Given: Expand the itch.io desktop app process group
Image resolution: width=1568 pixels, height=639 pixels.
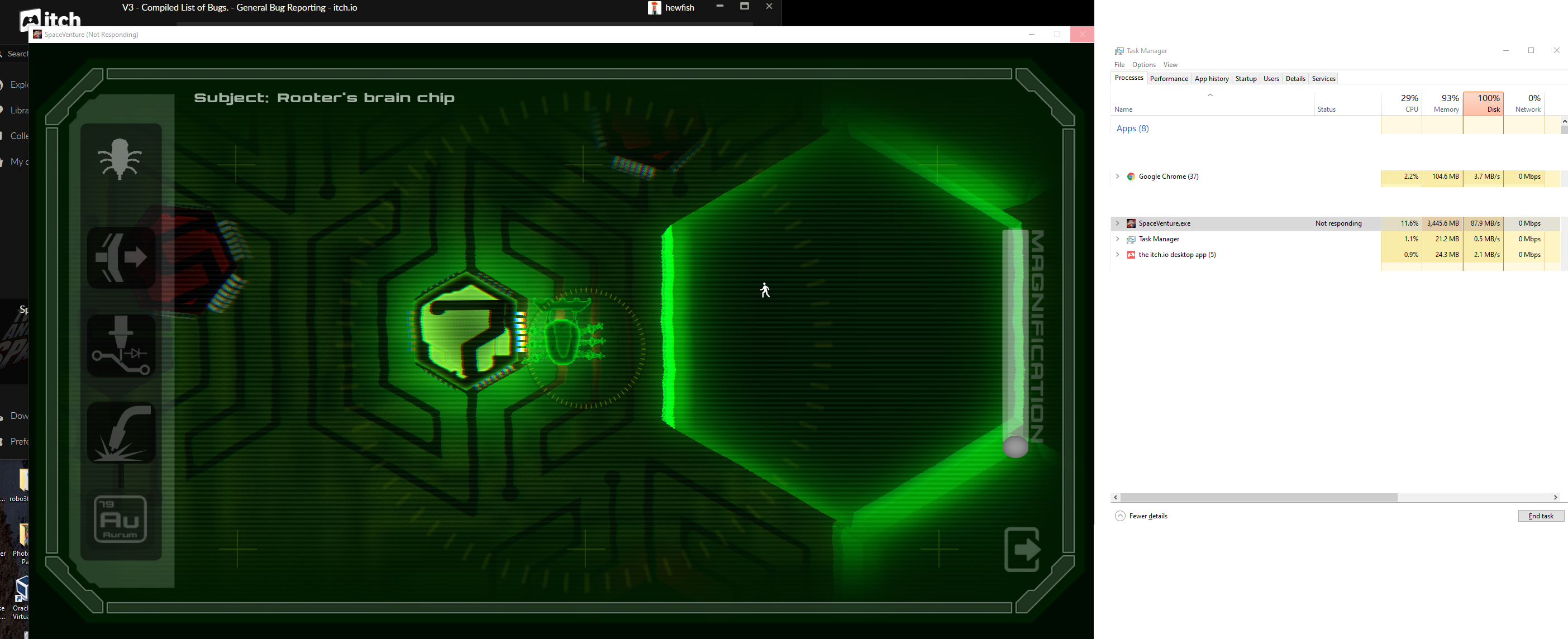Looking at the screenshot, I should pos(1118,255).
